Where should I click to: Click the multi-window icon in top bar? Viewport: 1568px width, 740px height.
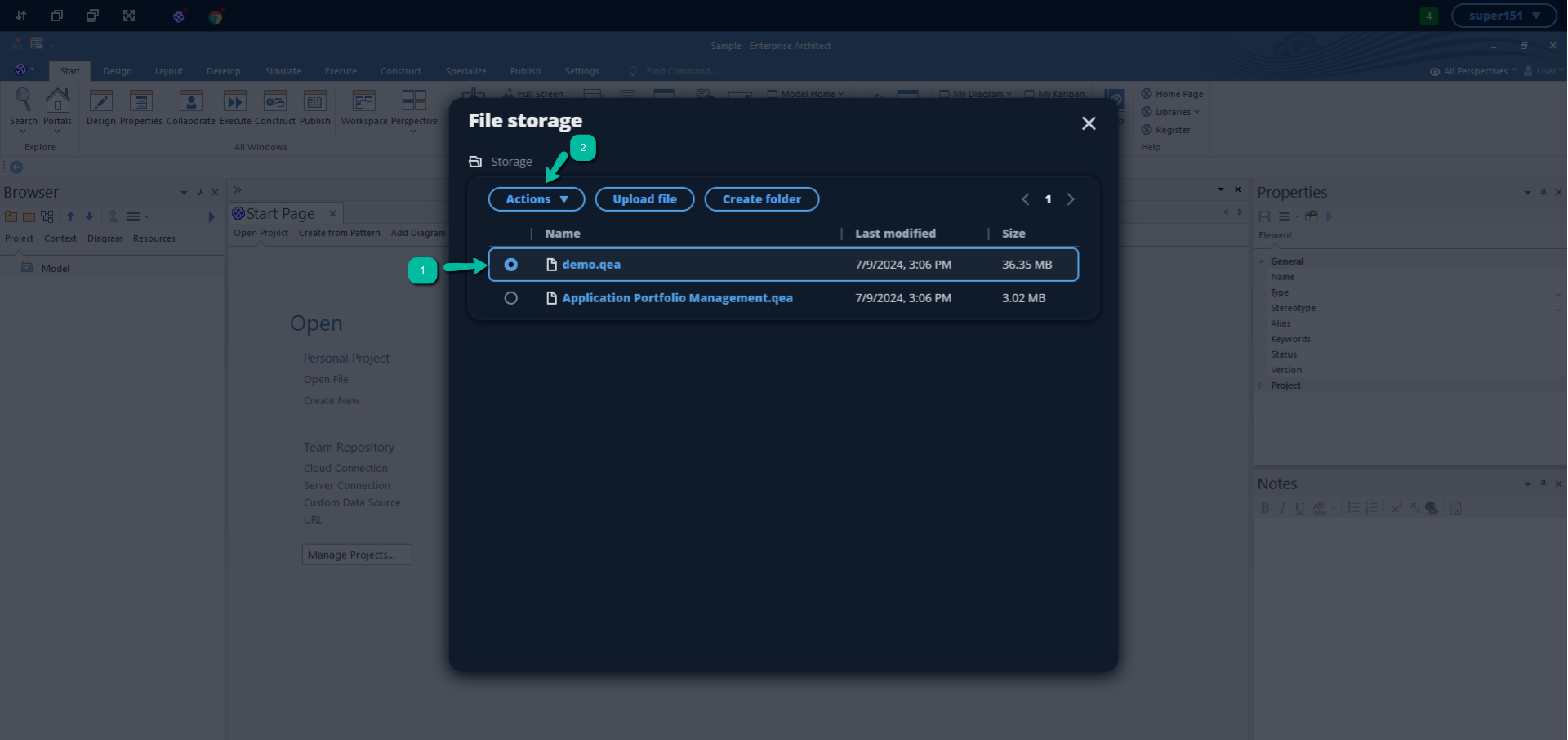click(93, 16)
